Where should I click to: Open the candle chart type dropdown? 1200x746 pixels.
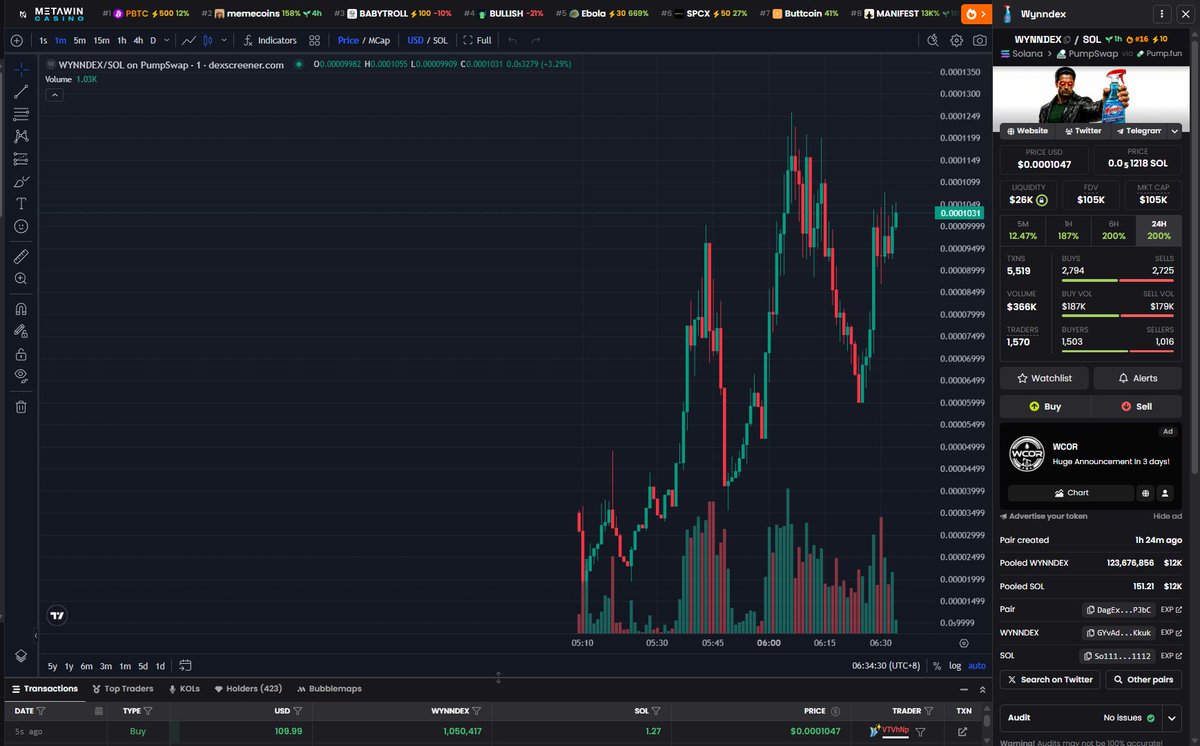[x=223, y=40]
